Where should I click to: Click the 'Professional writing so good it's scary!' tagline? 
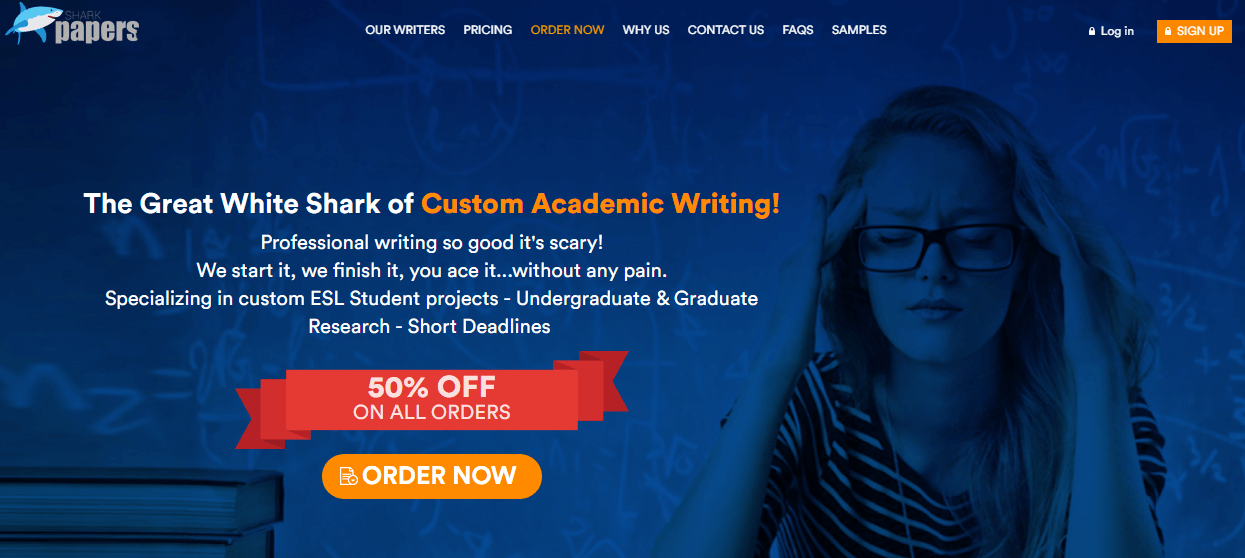tap(431, 243)
